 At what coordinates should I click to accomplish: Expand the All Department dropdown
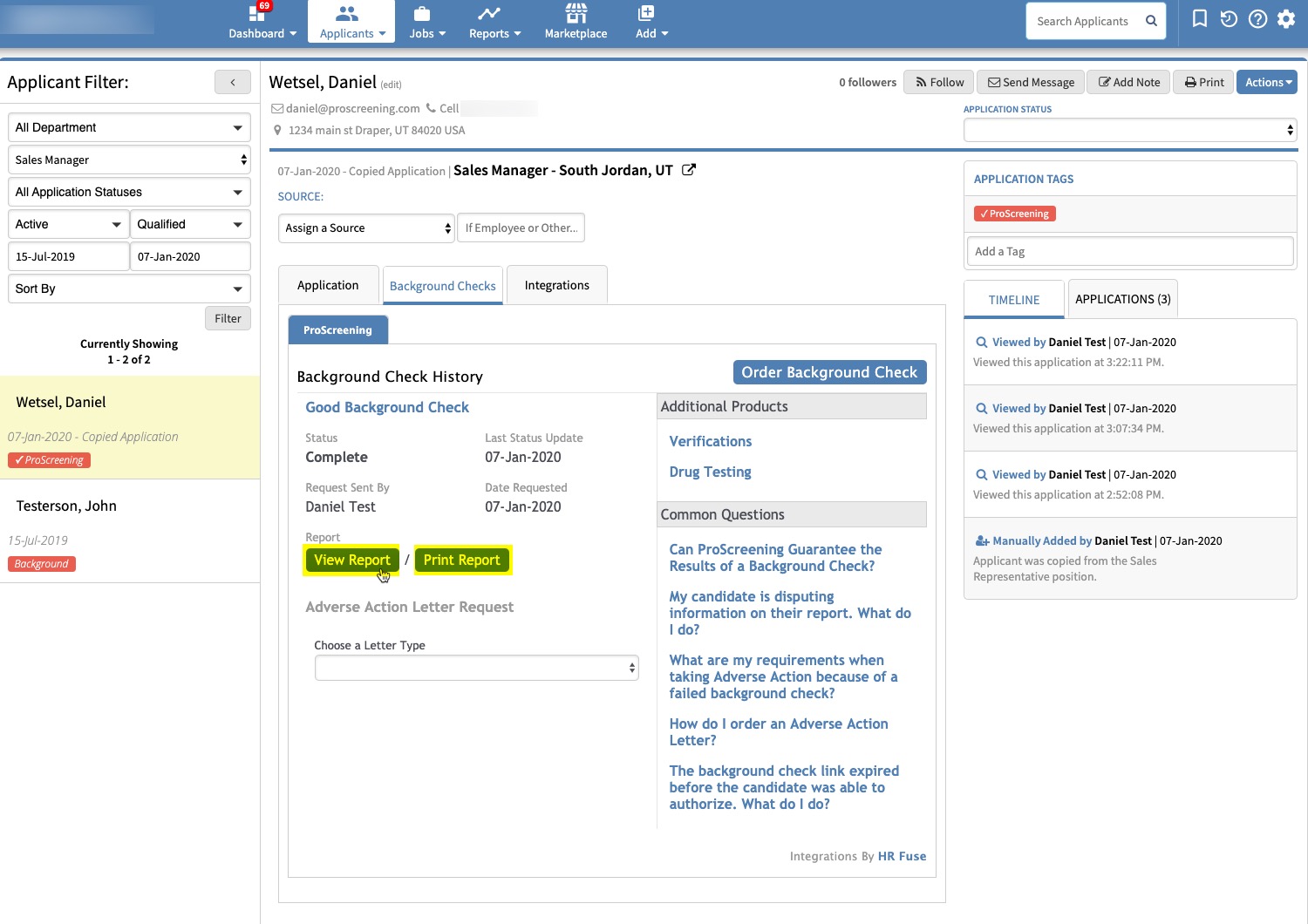click(129, 127)
